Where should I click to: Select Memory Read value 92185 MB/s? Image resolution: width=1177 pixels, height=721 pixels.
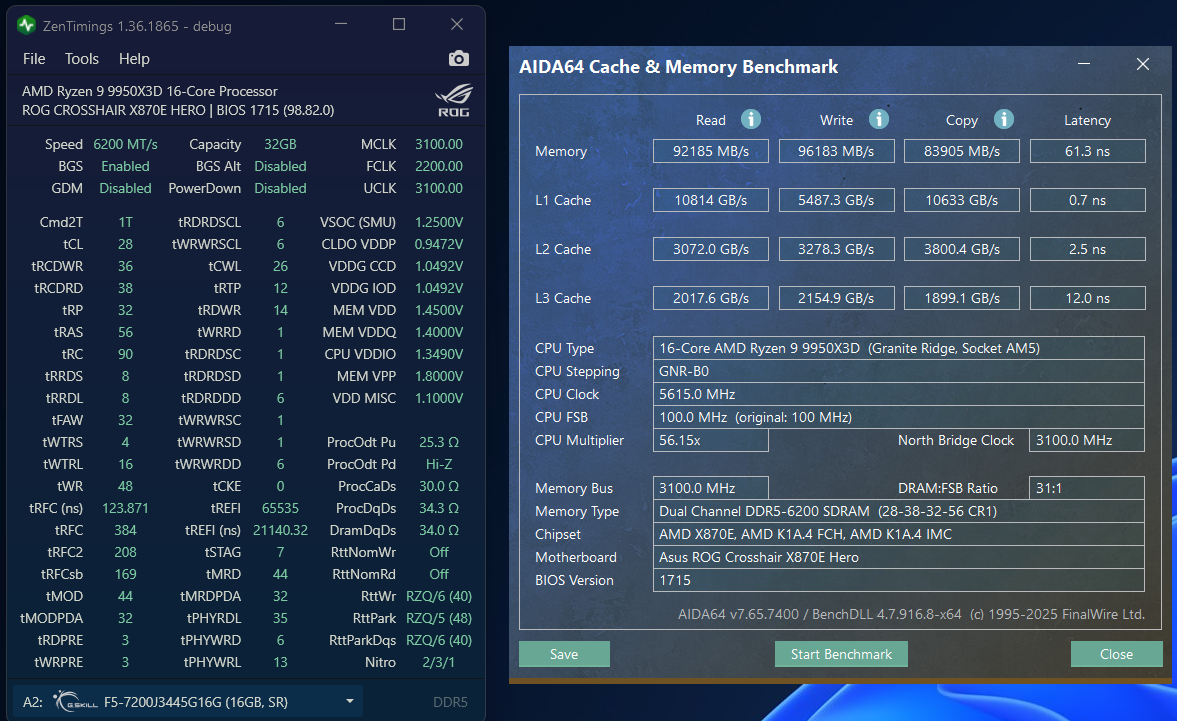tap(711, 151)
